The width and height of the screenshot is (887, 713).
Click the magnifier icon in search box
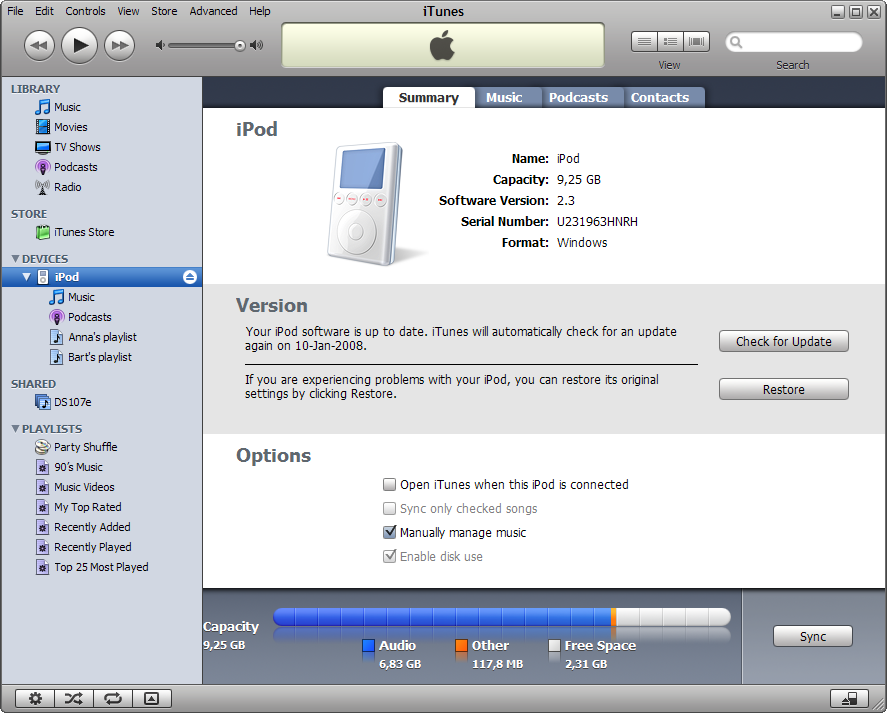(x=736, y=42)
